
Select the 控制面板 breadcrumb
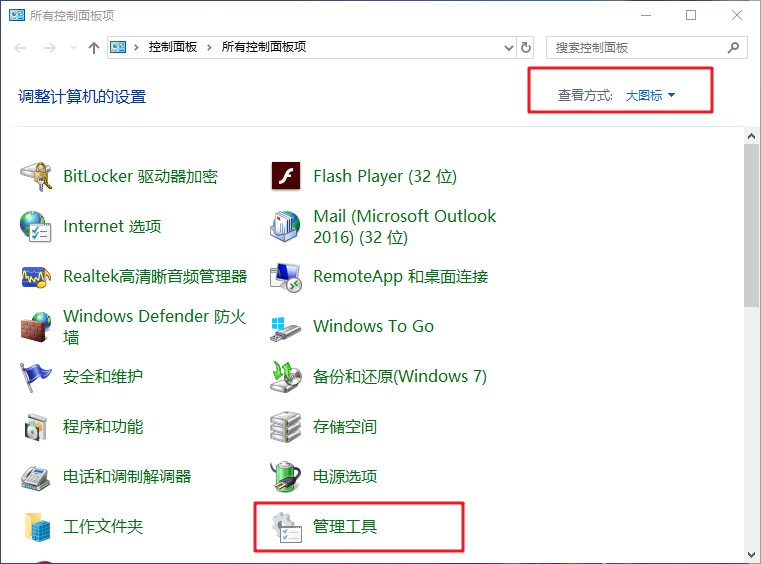pos(173,47)
